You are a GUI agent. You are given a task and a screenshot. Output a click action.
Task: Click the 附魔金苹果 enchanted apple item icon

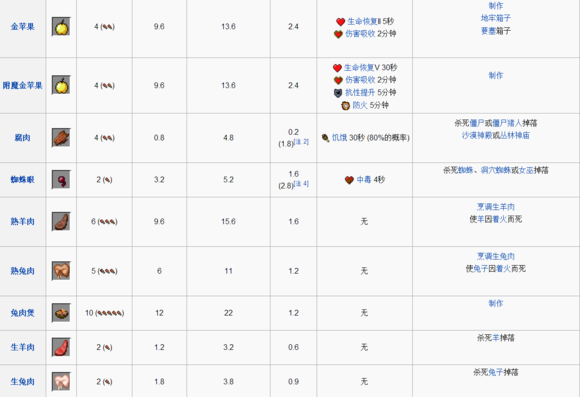pos(61,85)
